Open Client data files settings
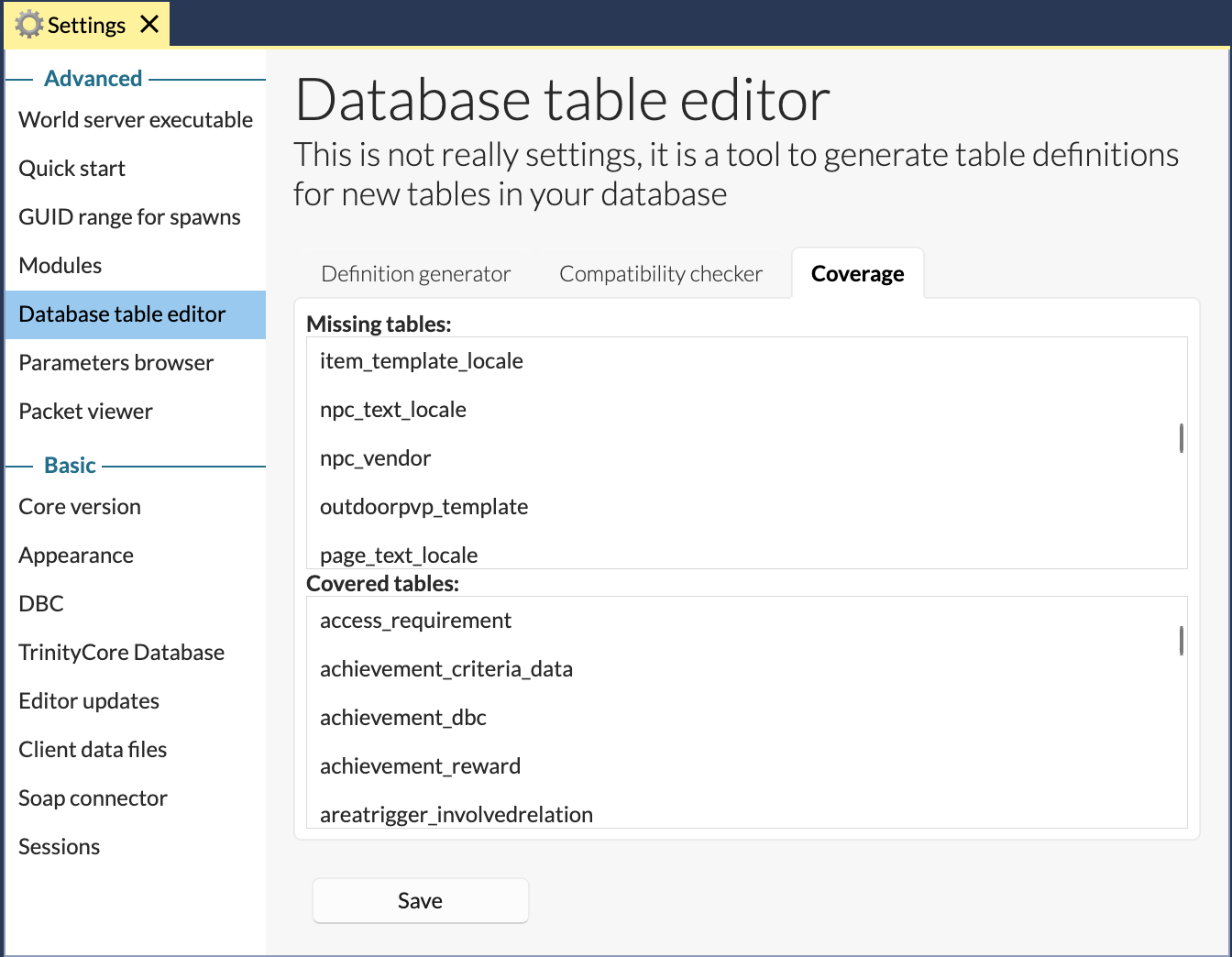The image size is (1232, 957). pos(136,750)
